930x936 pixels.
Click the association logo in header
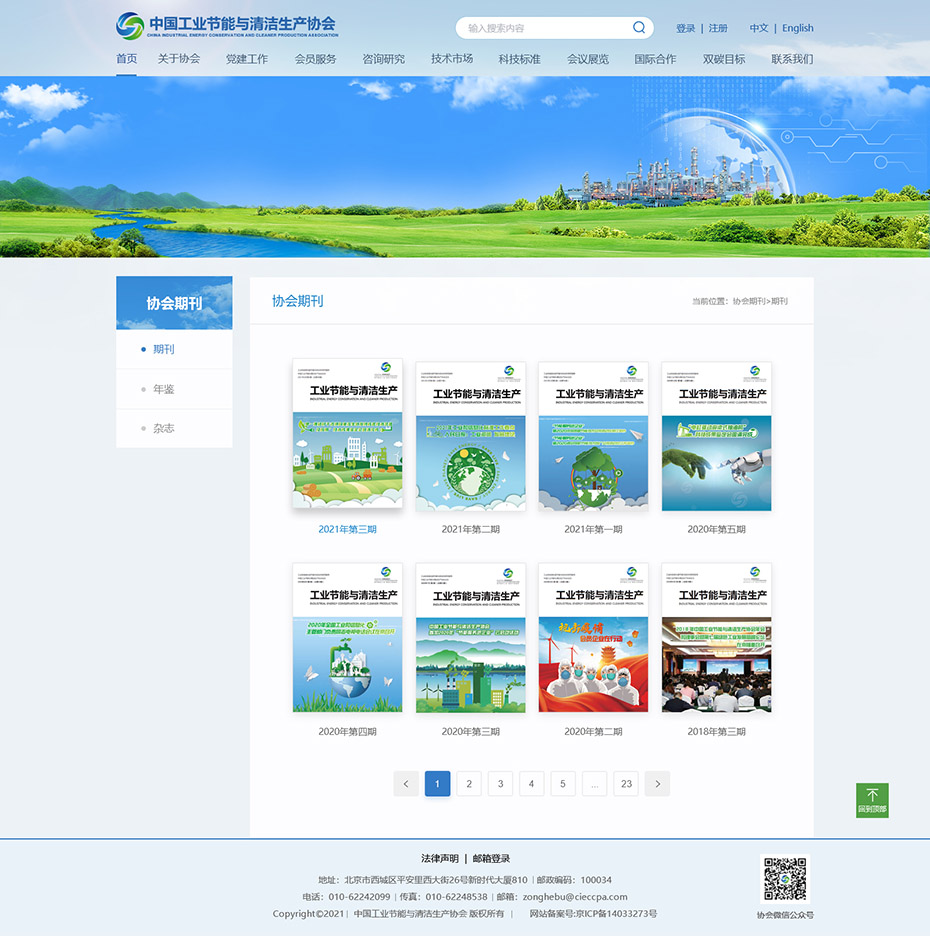coord(227,25)
